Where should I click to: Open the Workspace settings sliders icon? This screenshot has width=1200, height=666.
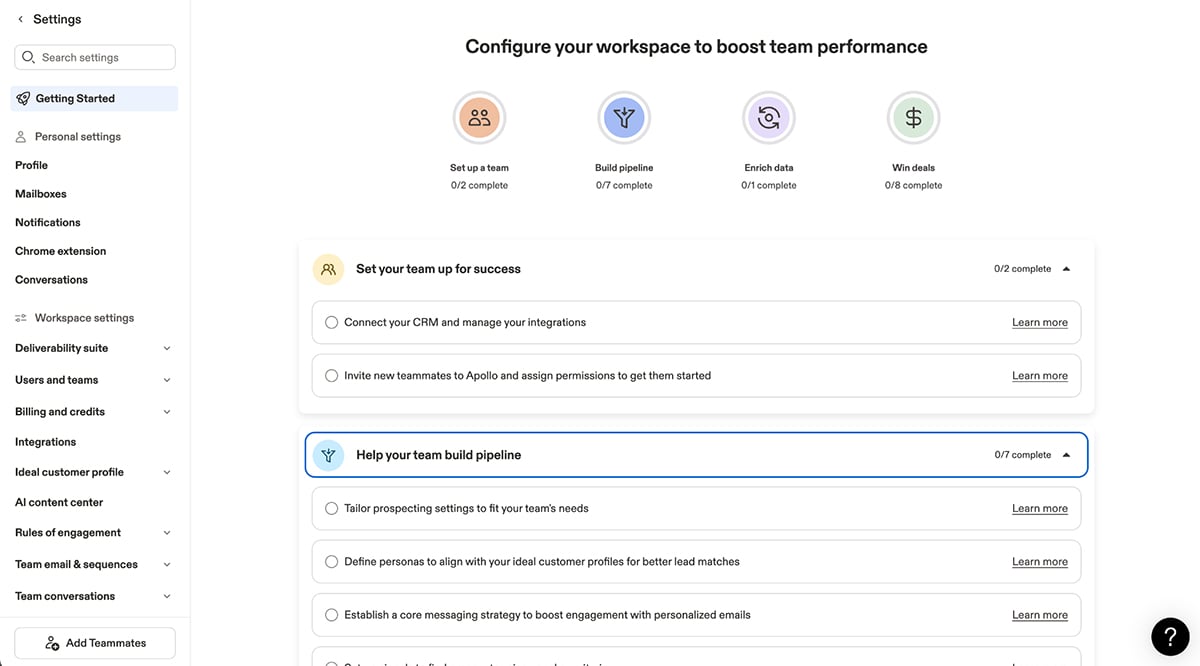point(21,317)
